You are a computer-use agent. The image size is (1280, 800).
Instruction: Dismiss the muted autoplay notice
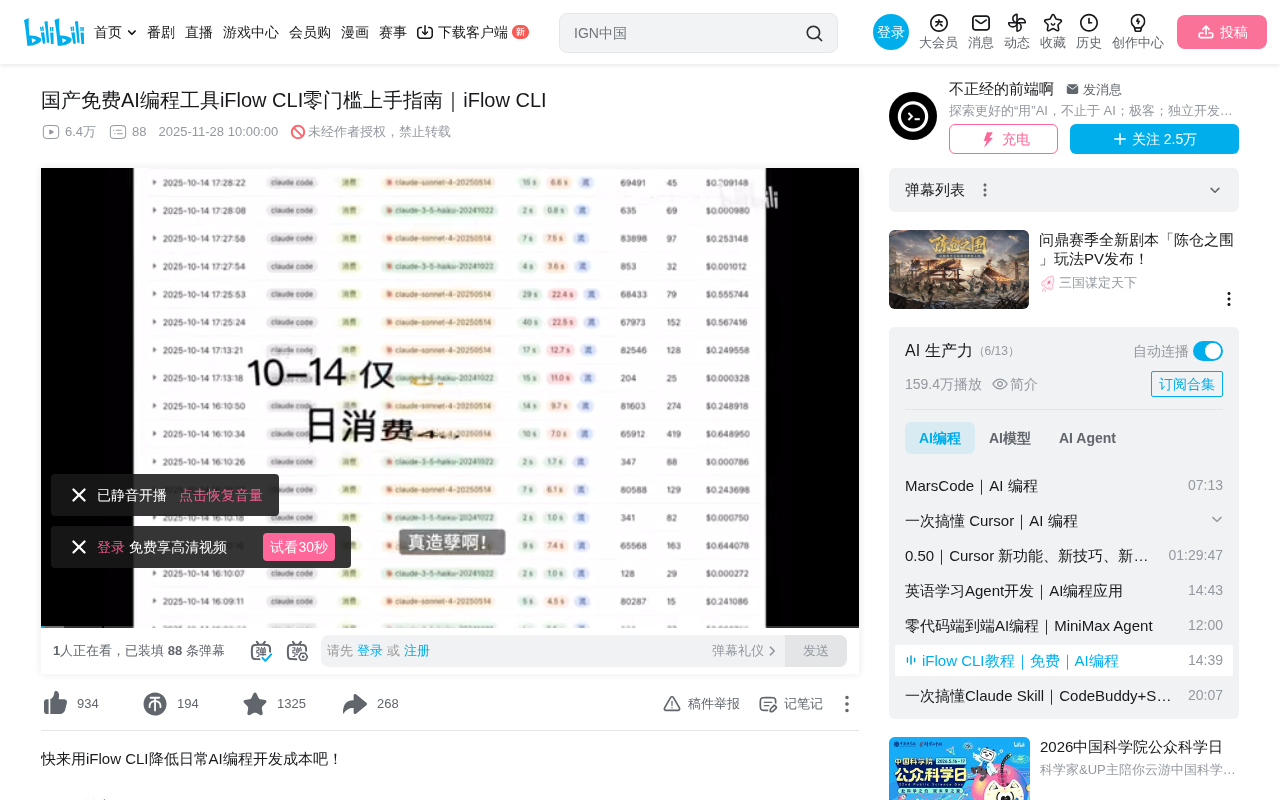coord(79,495)
